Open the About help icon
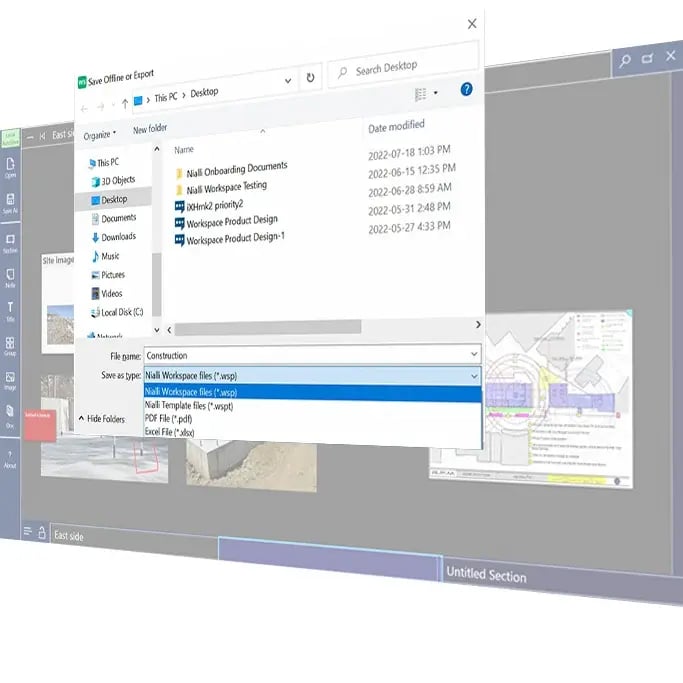This screenshot has height=683, width=683. [10, 460]
